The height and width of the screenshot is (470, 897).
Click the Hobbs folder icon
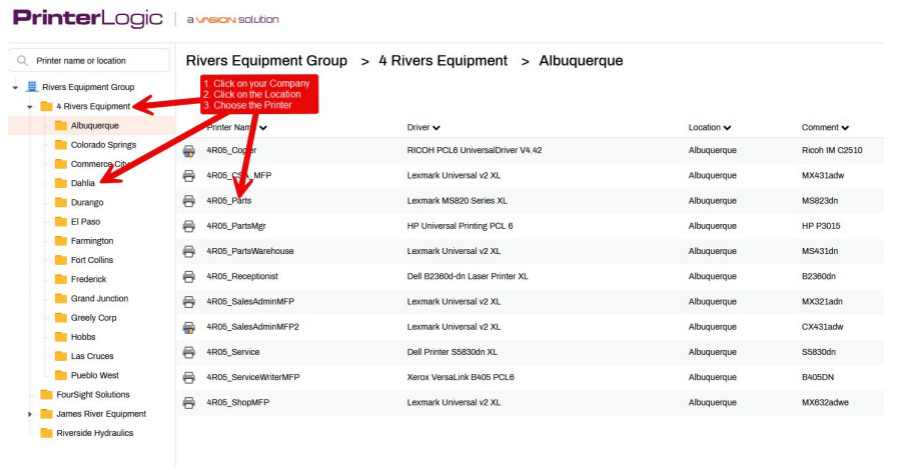61,337
